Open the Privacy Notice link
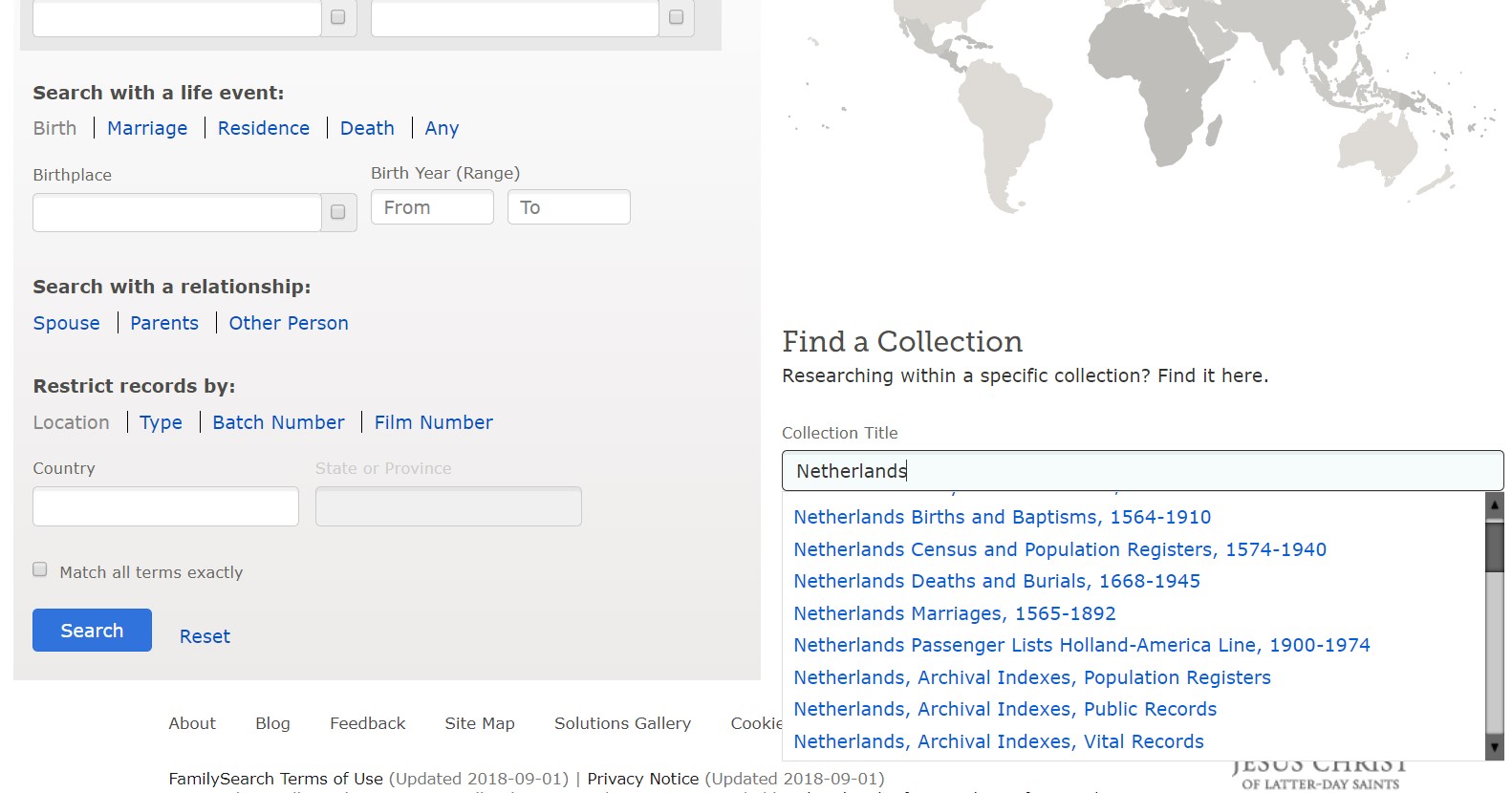This screenshot has height=793, width=1512. (x=643, y=779)
